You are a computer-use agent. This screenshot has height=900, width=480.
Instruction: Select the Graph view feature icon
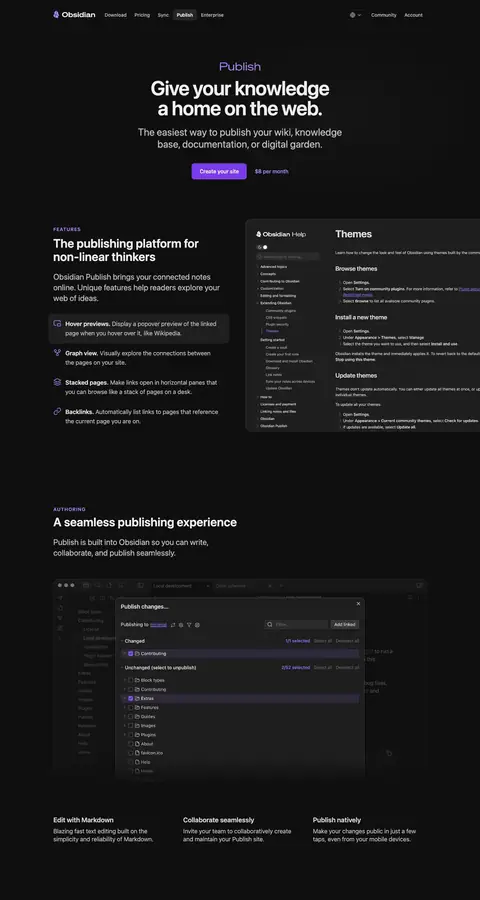click(57, 353)
